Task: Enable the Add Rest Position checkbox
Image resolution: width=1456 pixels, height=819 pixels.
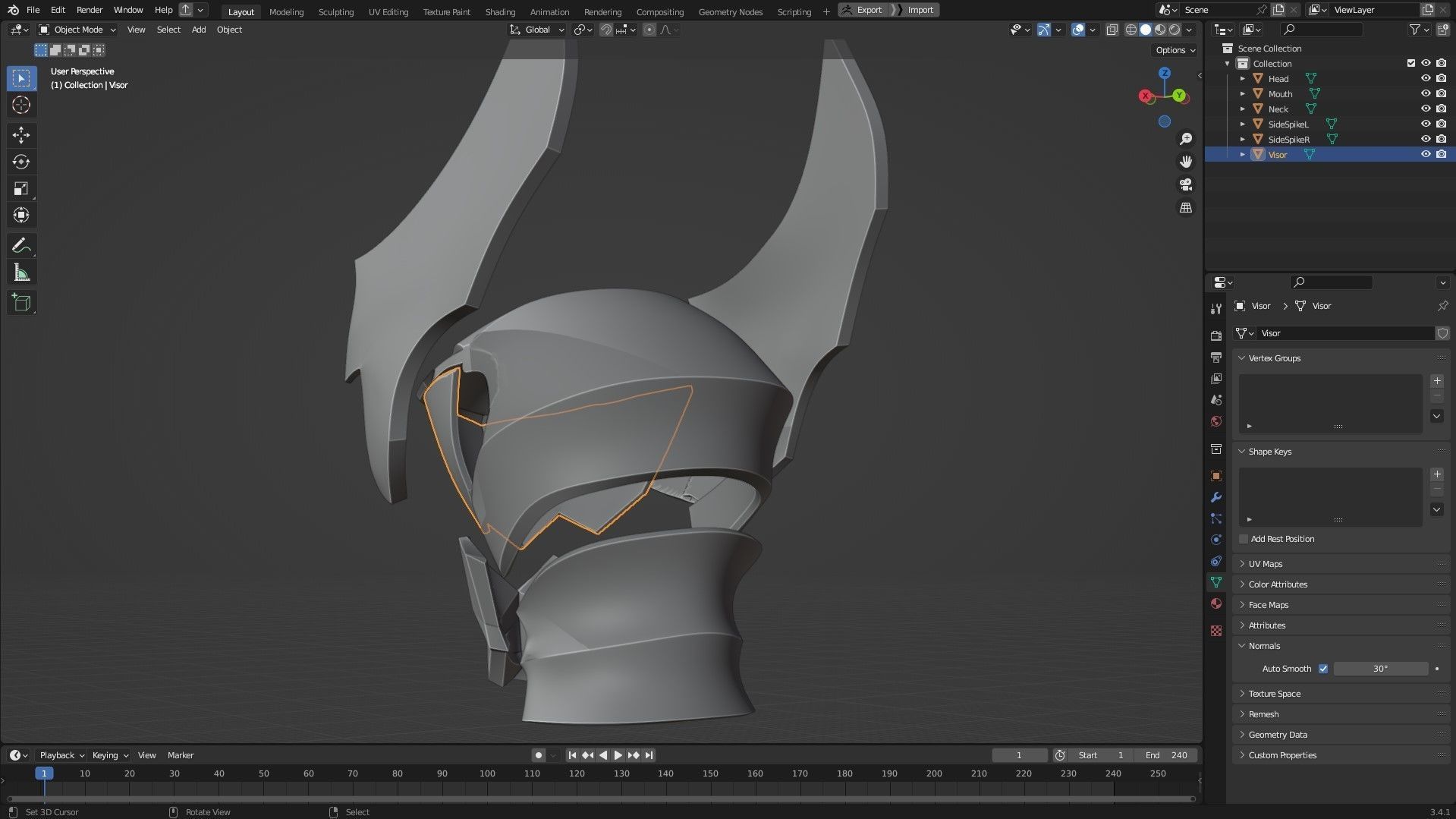Action: [x=1244, y=539]
